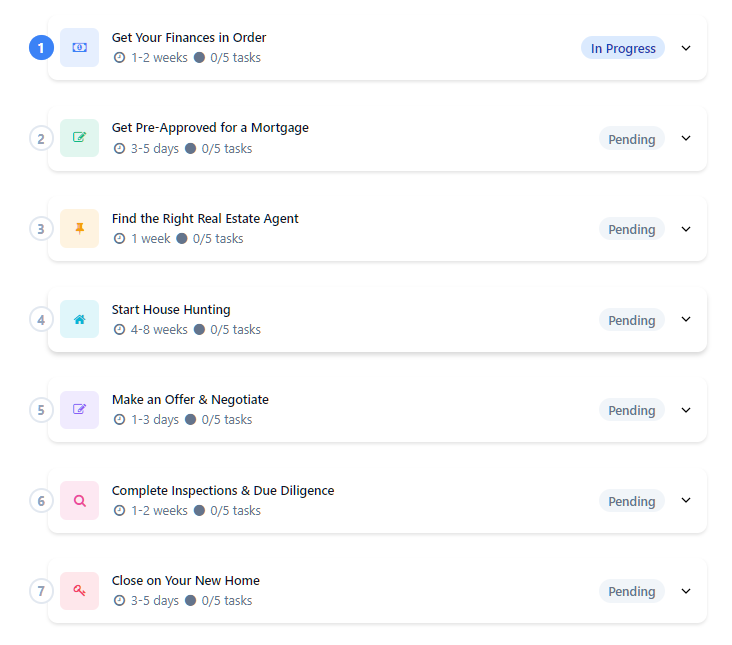Open the Find the Right Real Estate Agent title
Image resolution: width=732 pixels, height=645 pixels.
tap(205, 218)
